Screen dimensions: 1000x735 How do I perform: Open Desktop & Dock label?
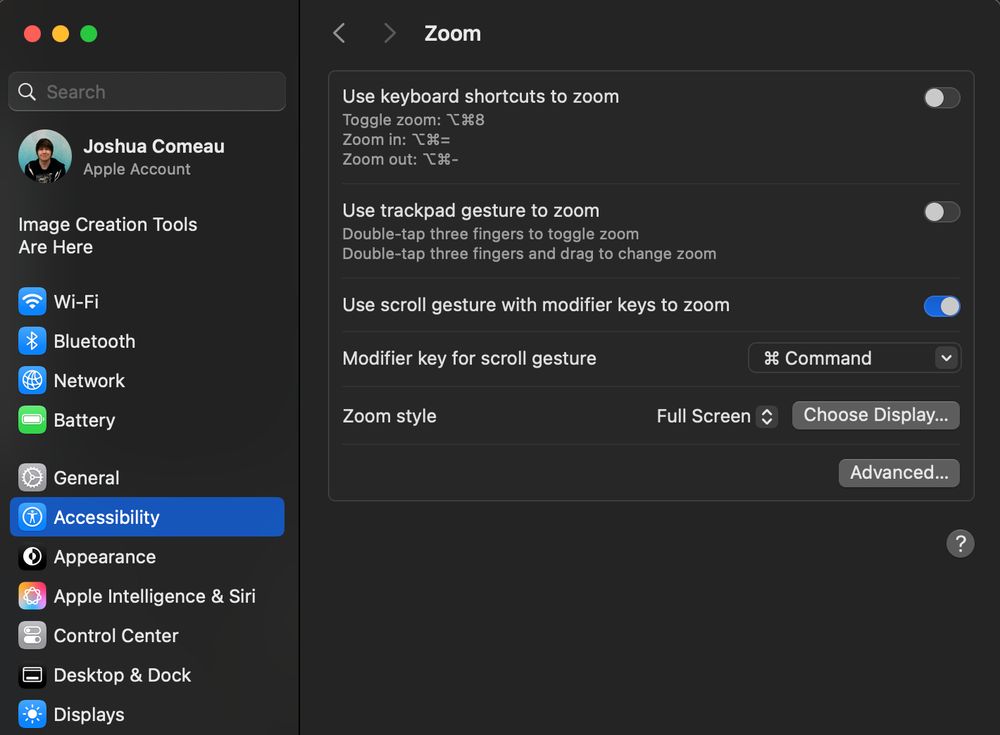coord(122,675)
